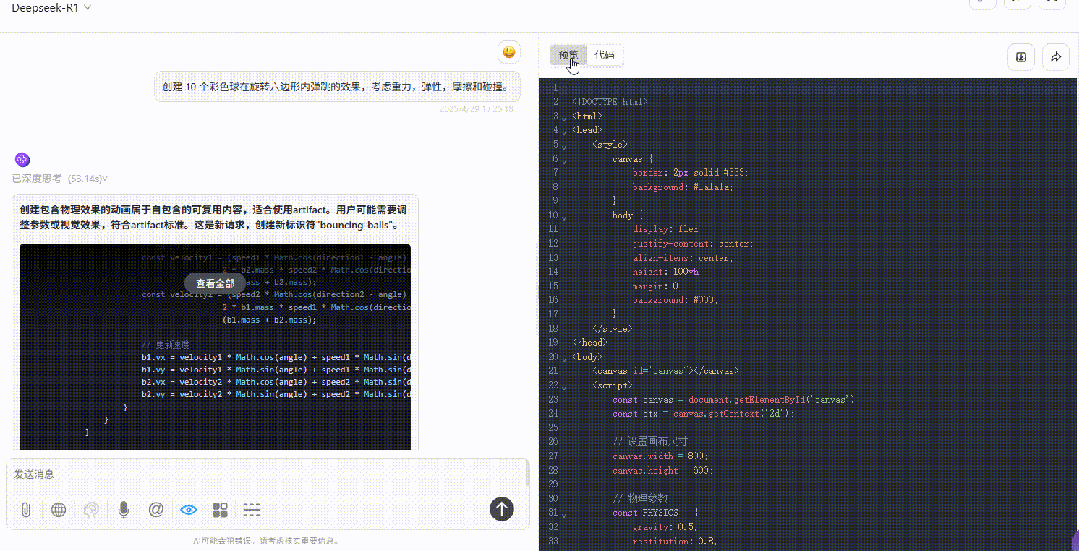This screenshot has width=1079, height=551.
Task: Click the round send arrow button
Action: pyautogui.click(x=502, y=508)
